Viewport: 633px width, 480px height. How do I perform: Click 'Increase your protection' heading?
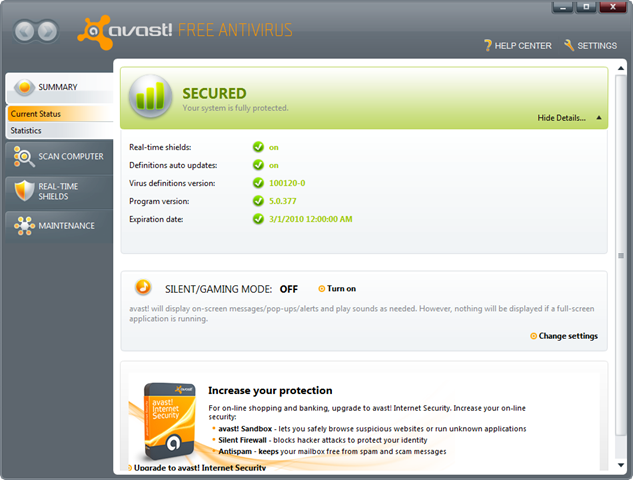[270, 390]
